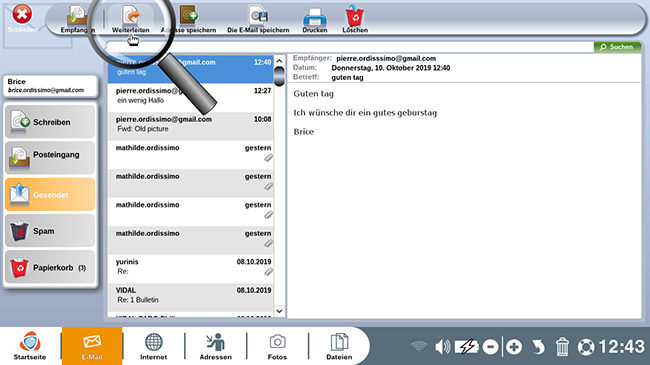Screen dimensions: 650x365
Task: Delete the email with the Löschen icon
Action: tap(354, 16)
